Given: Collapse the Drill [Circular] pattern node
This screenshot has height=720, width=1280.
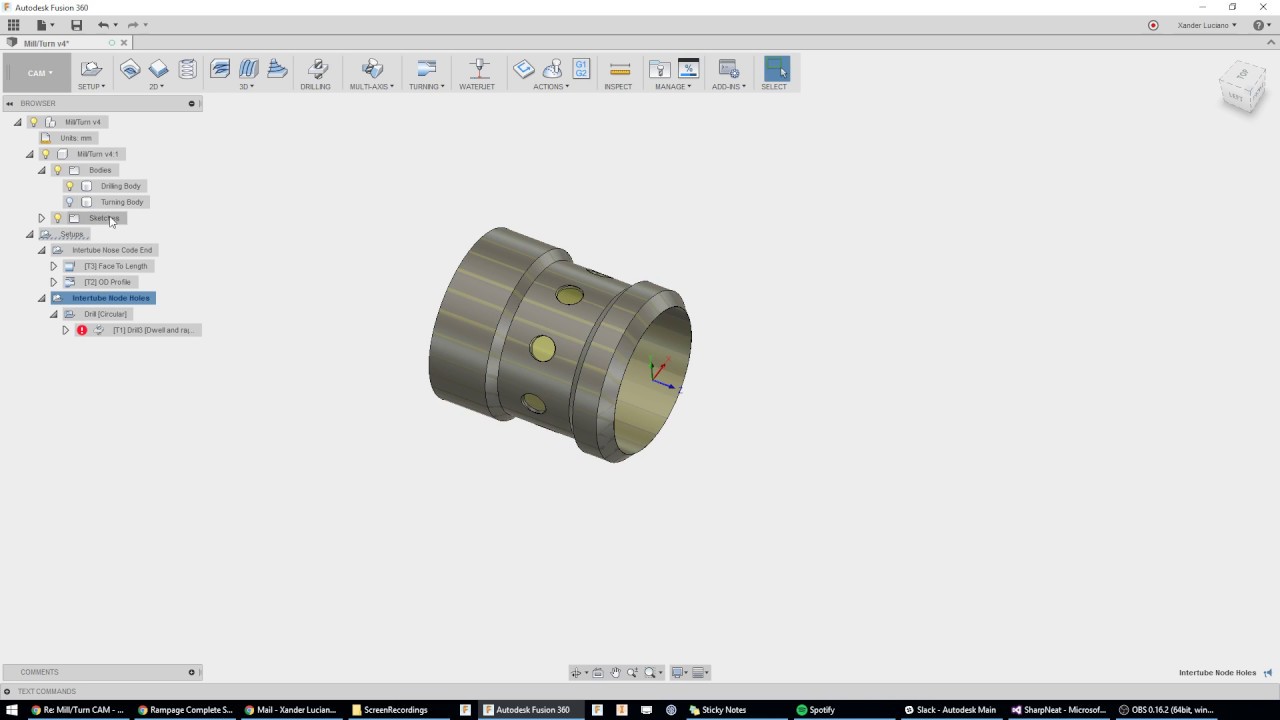Looking at the screenshot, I should click(x=54, y=314).
